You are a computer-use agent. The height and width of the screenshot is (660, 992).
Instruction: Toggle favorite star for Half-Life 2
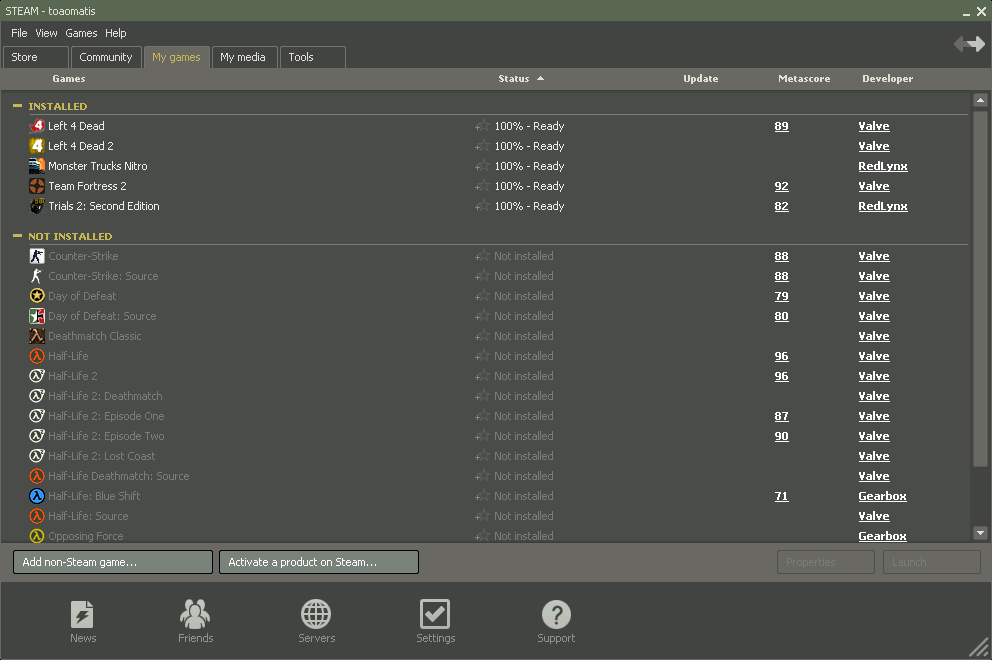[482, 376]
